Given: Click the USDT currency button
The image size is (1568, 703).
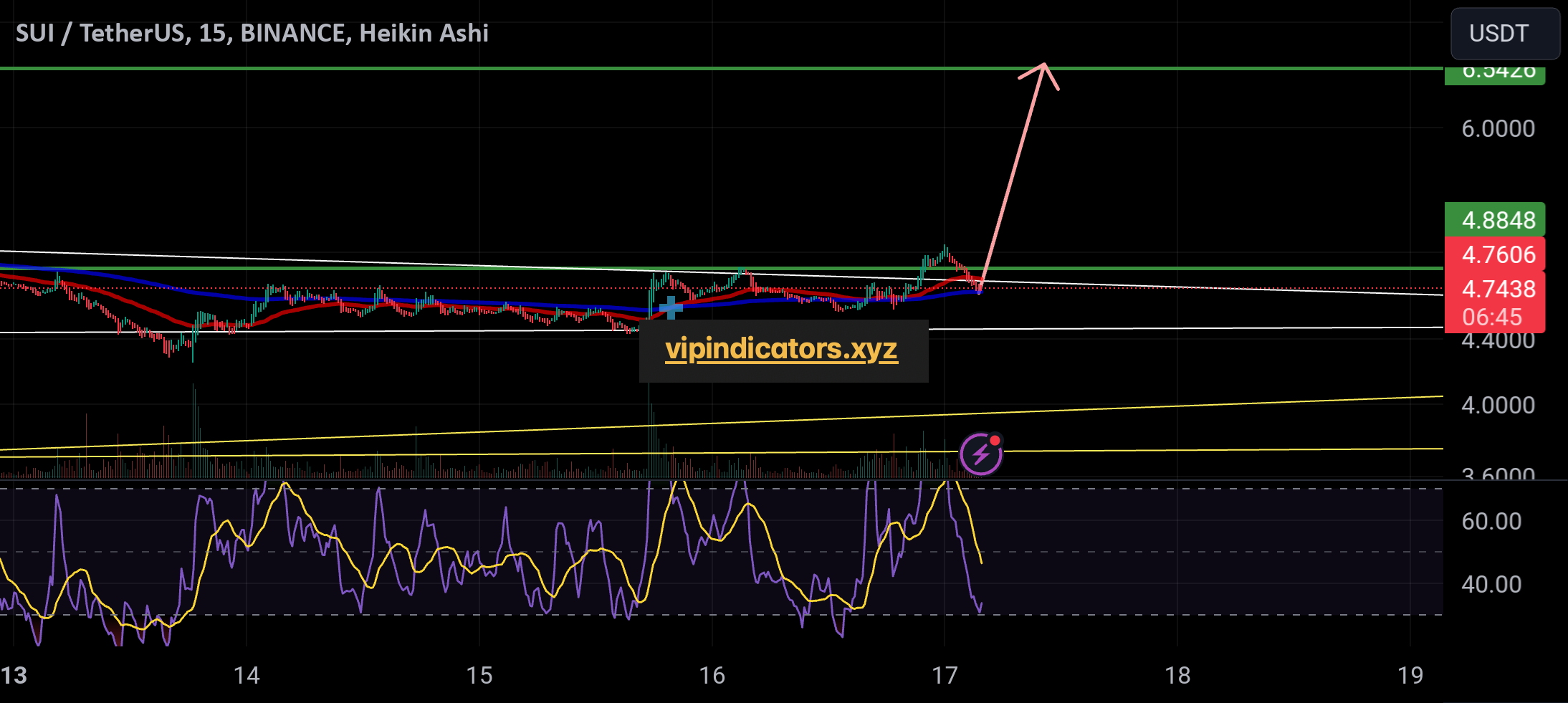Looking at the screenshot, I should (x=1505, y=34).
